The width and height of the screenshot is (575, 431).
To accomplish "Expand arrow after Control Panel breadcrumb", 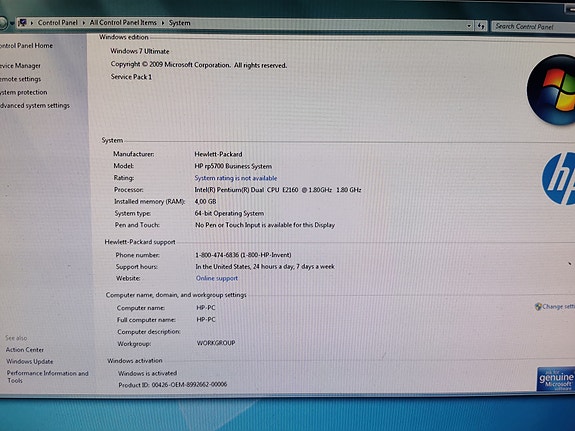I will tap(84, 23).
